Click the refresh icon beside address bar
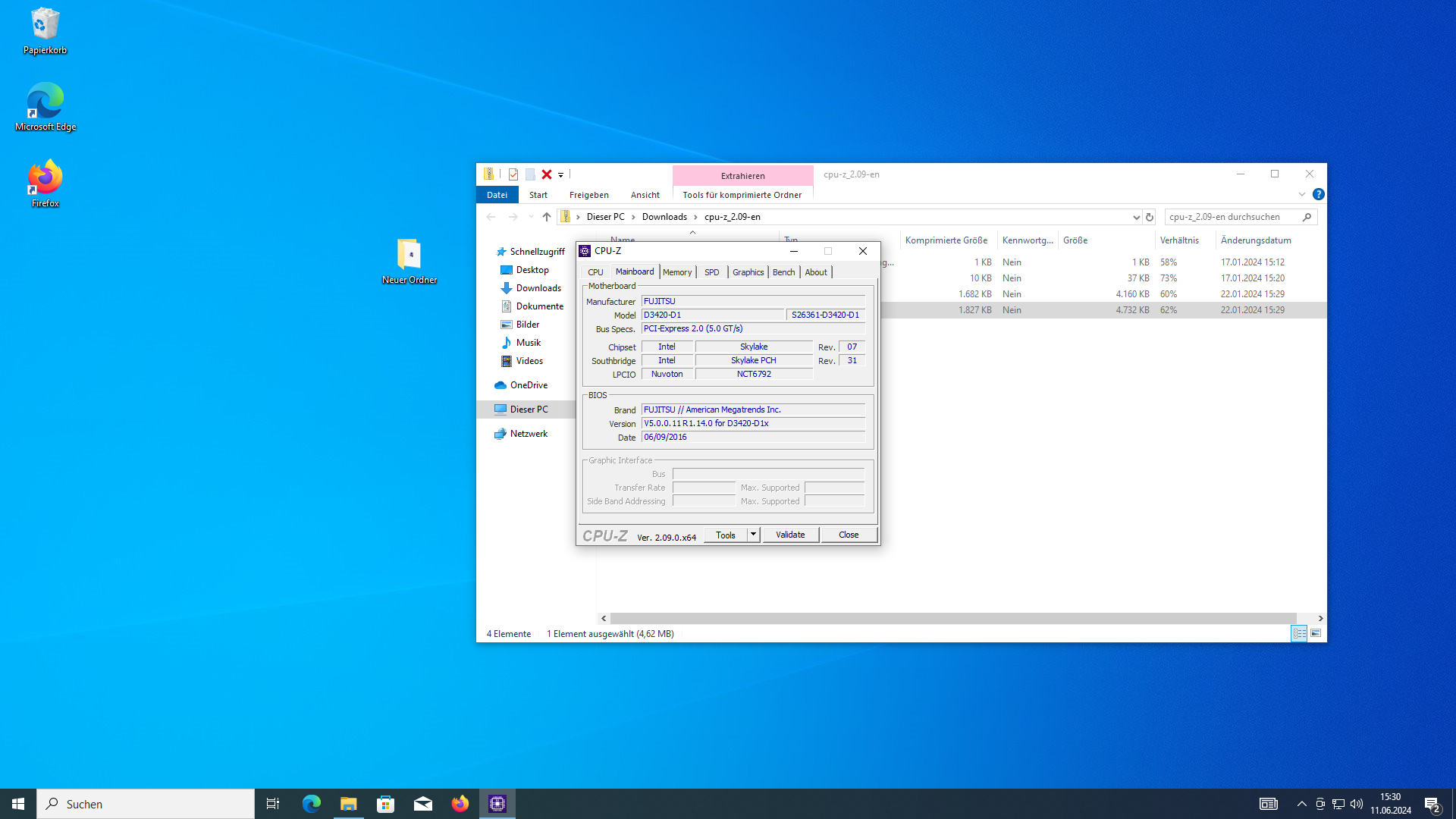1456x819 pixels. [x=1150, y=217]
